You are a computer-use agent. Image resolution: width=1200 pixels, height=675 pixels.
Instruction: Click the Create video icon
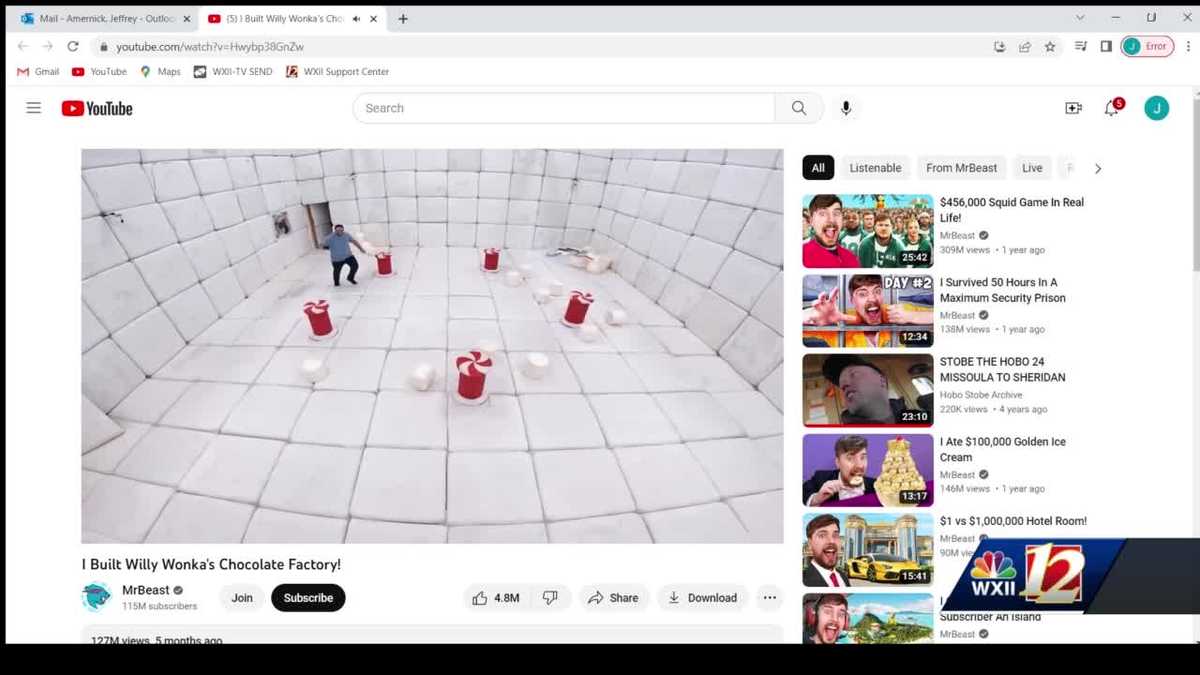(x=1073, y=108)
